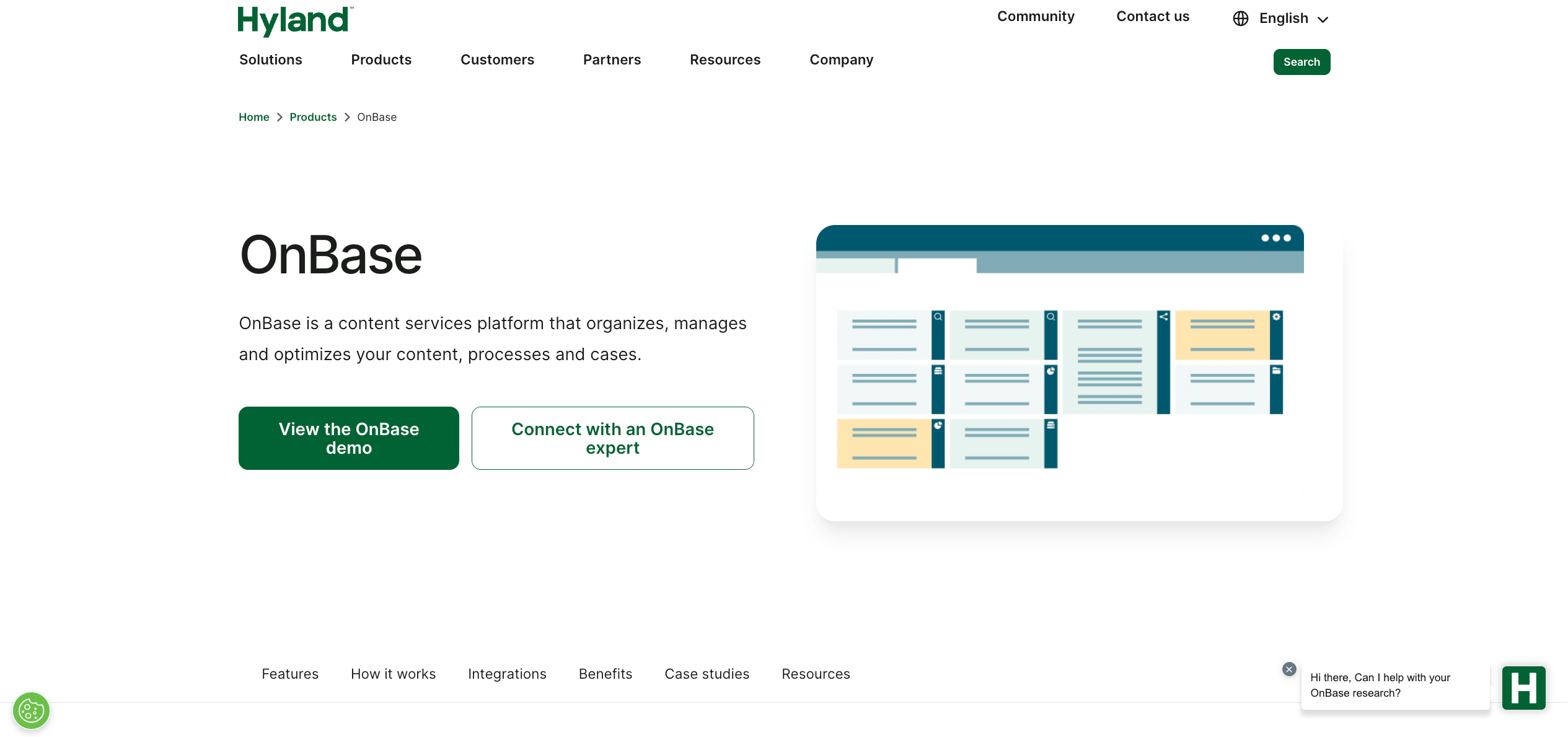This screenshot has width=1568, height=737.
Task: Click the green Search button
Action: (1302, 62)
